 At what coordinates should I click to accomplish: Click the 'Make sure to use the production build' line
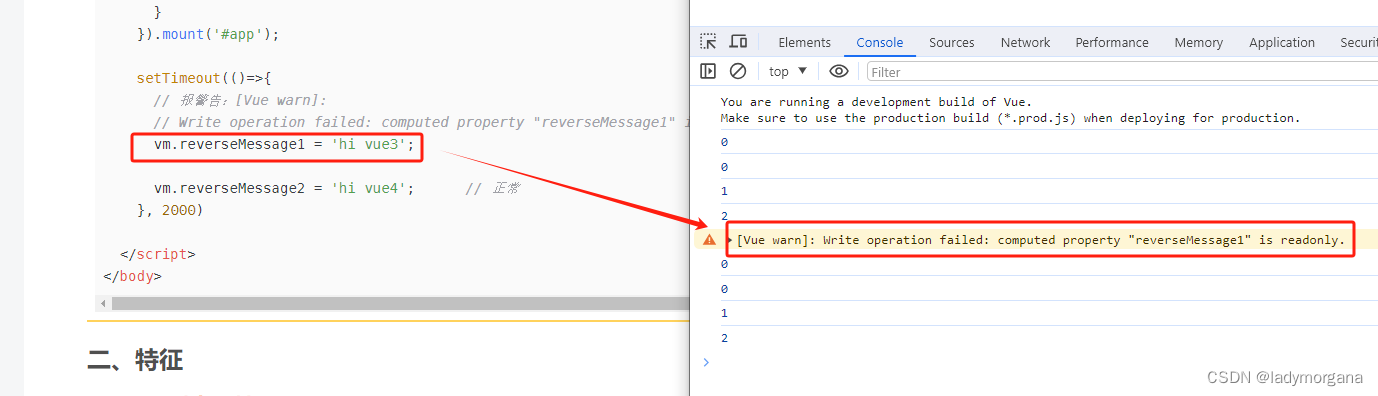1010,117
